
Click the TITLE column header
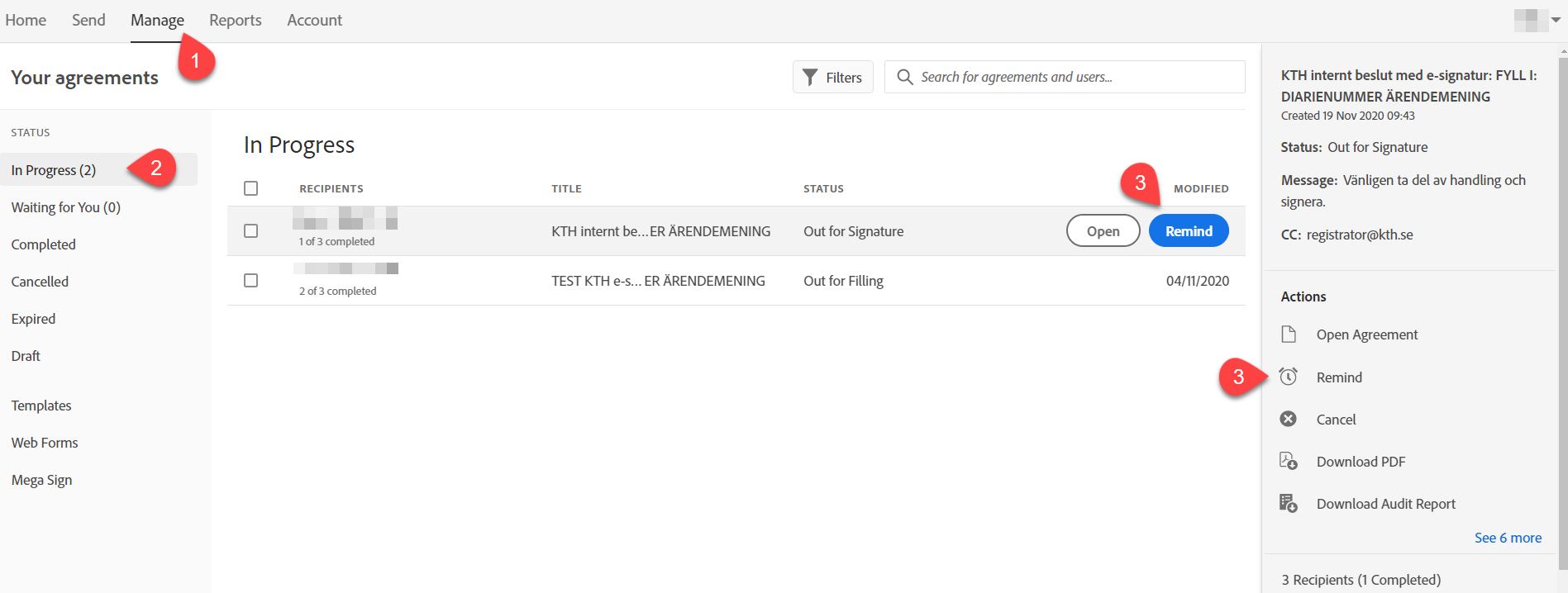click(566, 188)
